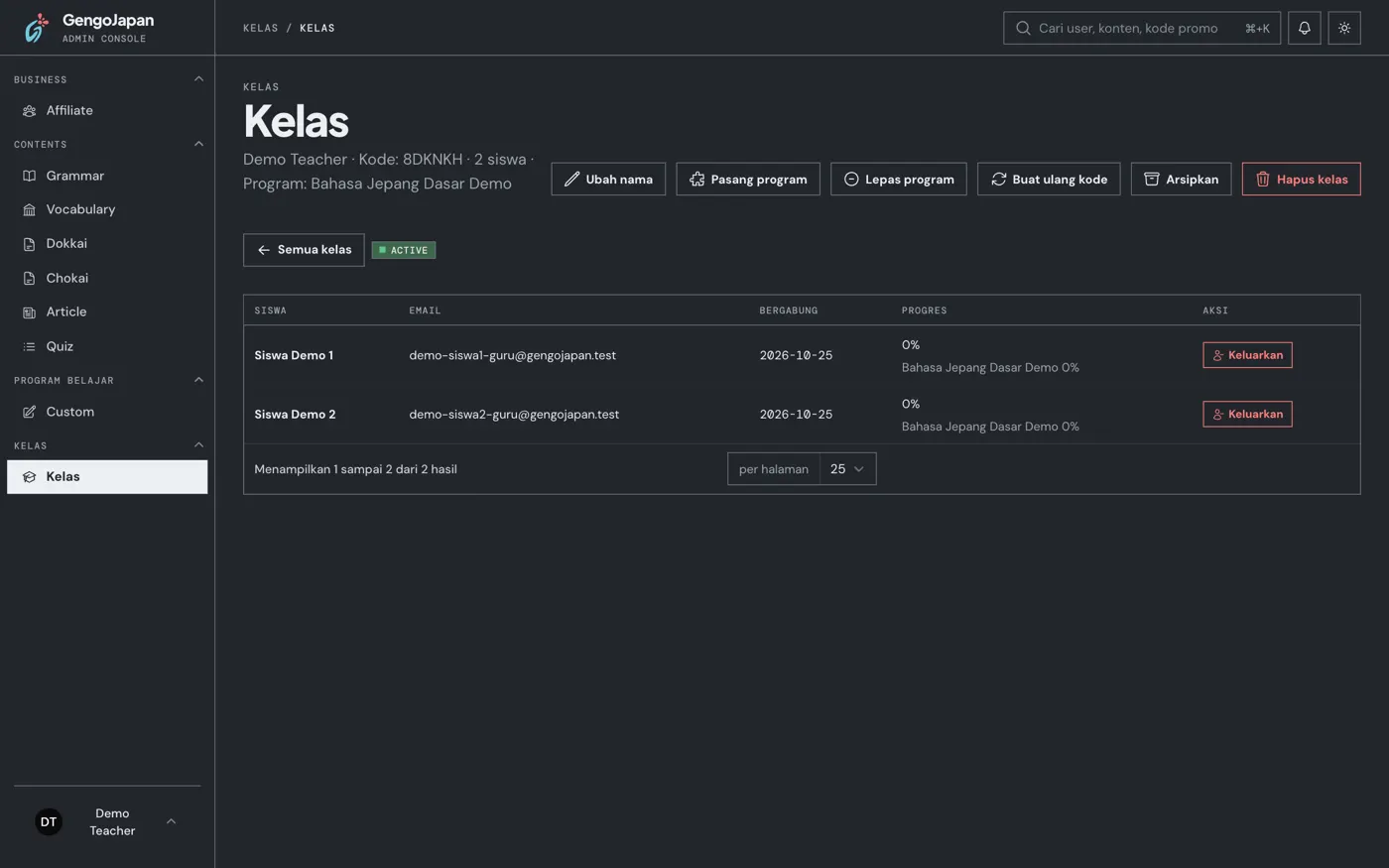This screenshot has height=868, width=1389.
Task: Go to Vocabulary in sidebar
Action: point(107,210)
